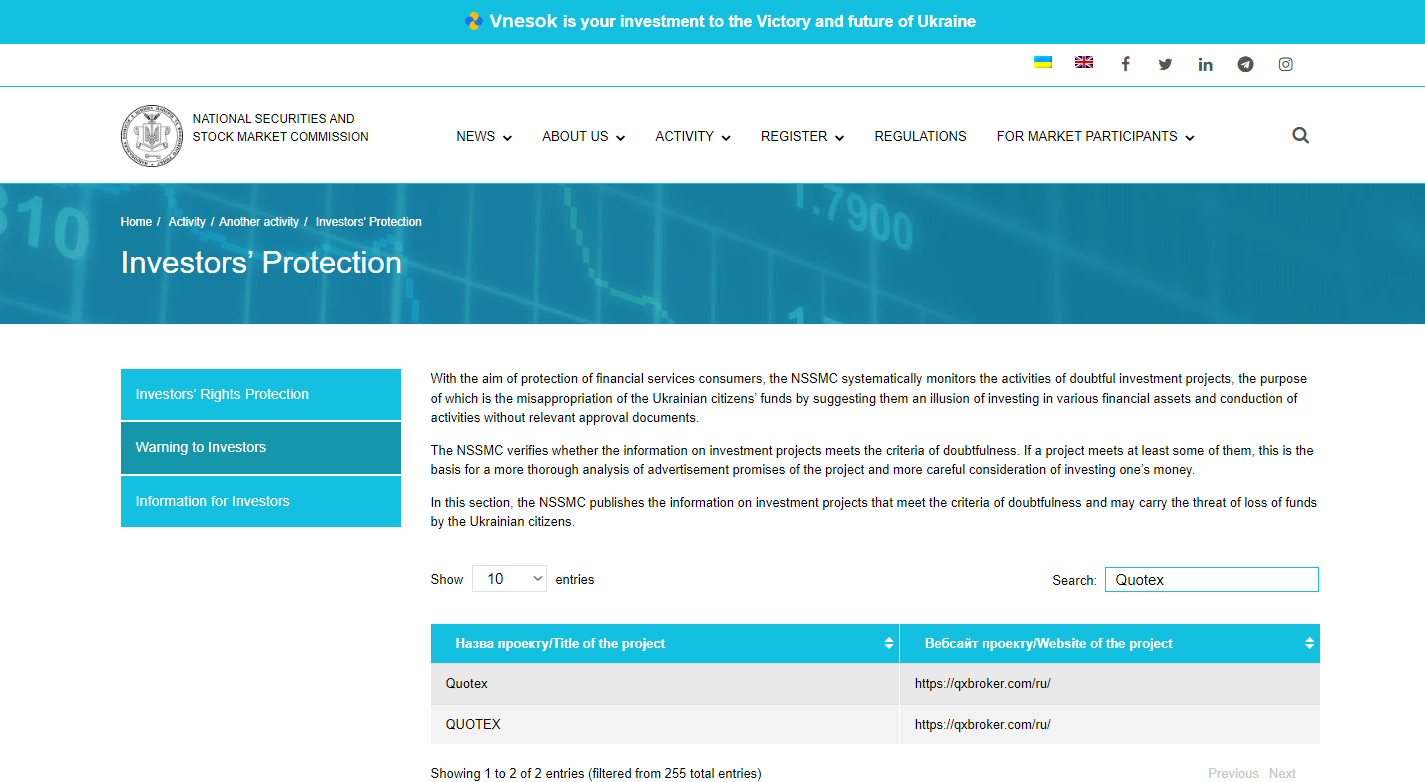The width and height of the screenshot is (1425, 782).
Task: Click Website of the project column header
Action: pos(1110,644)
